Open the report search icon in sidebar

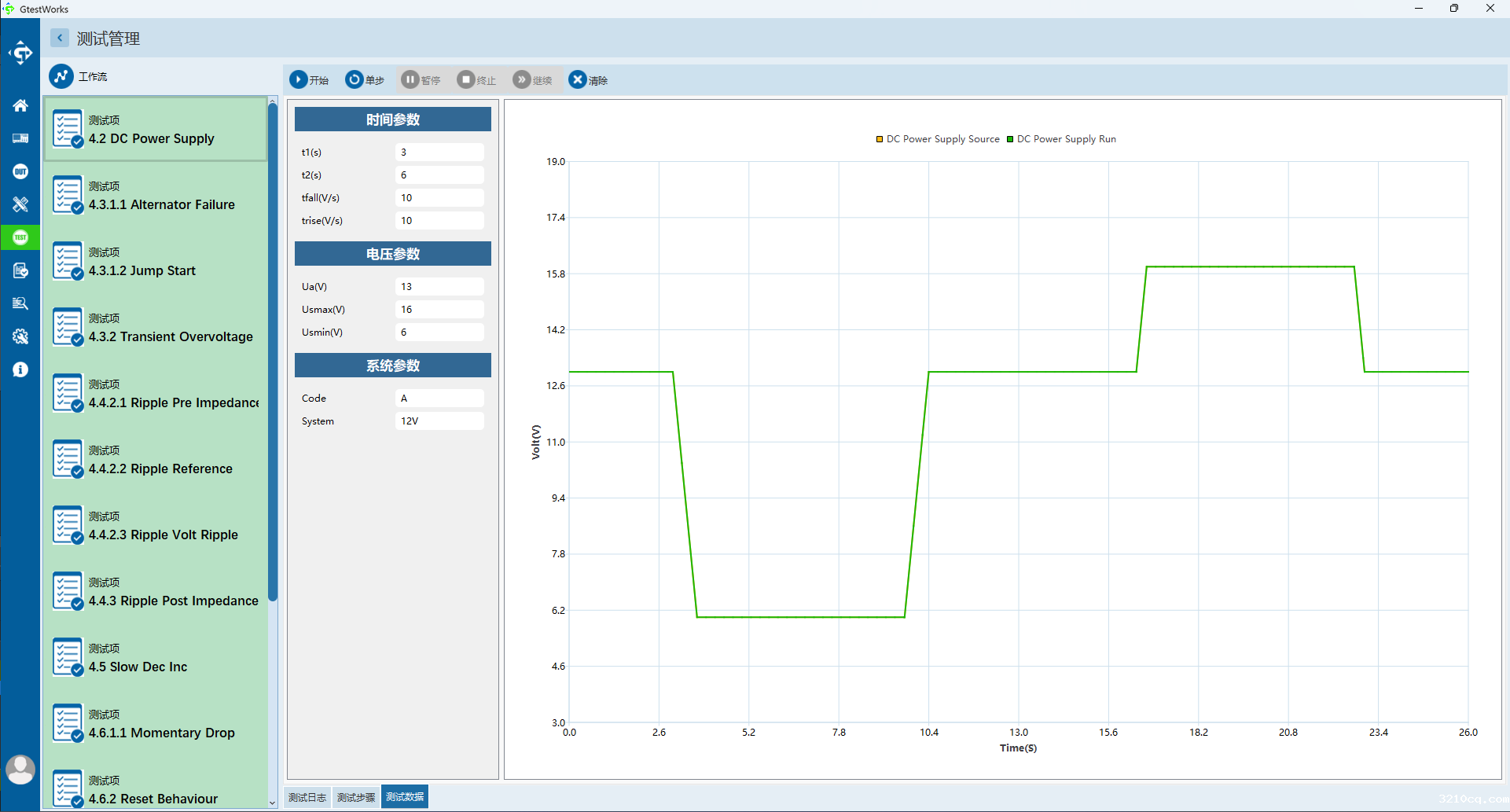point(20,303)
